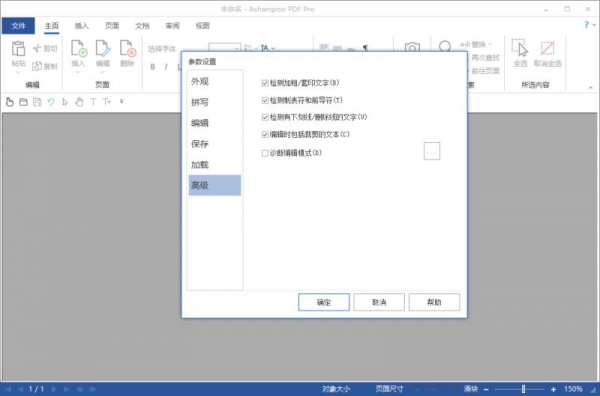The height and width of the screenshot is (396, 600).
Task: Switch to the 页面 pages tab
Action: (x=112, y=26)
